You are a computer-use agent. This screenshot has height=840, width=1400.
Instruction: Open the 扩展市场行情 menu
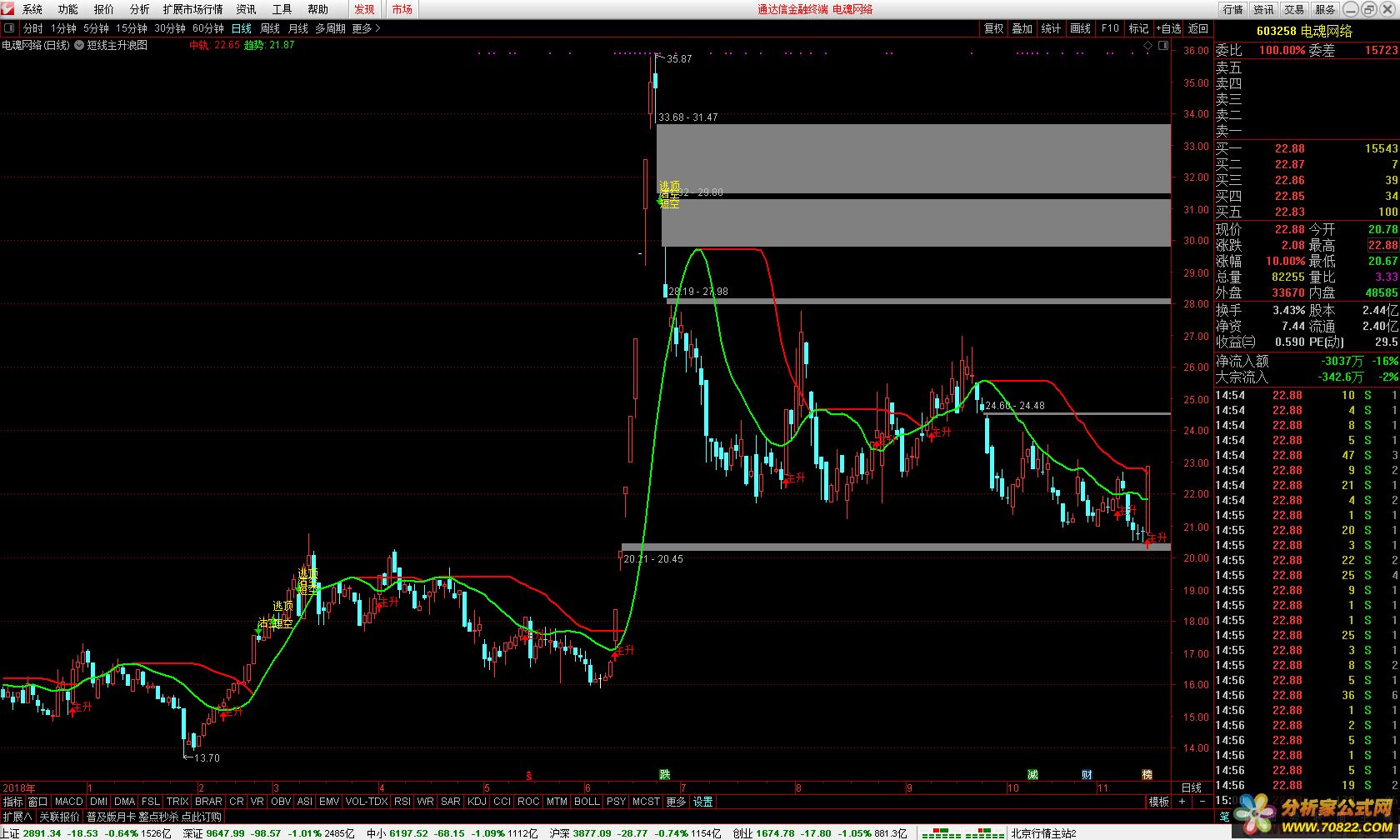(193, 9)
